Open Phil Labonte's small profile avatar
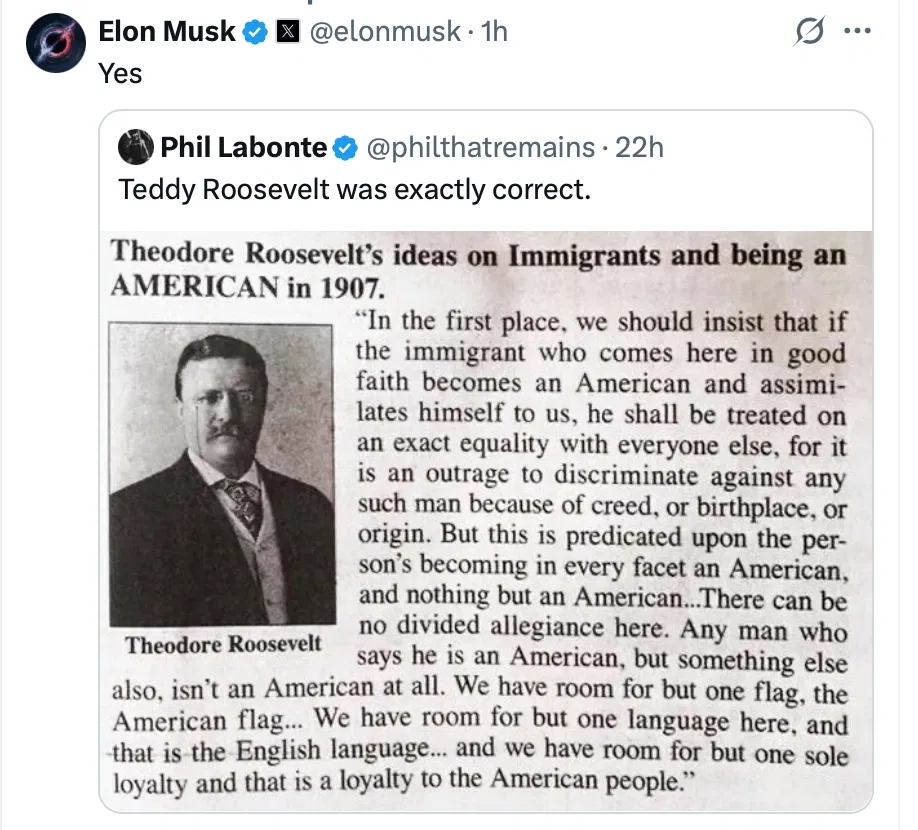 (x=136, y=147)
